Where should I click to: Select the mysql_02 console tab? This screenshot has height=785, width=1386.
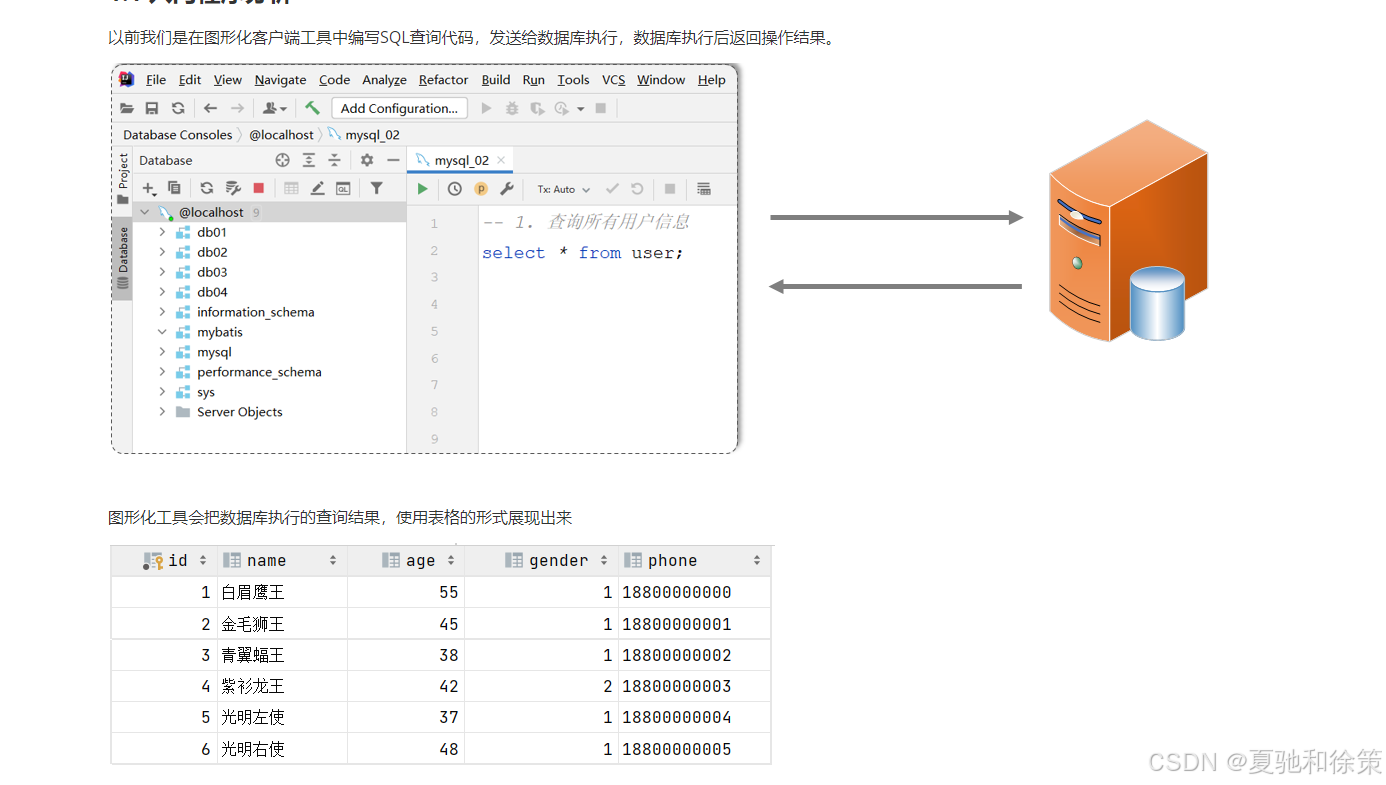pyautogui.click(x=460, y=159)
